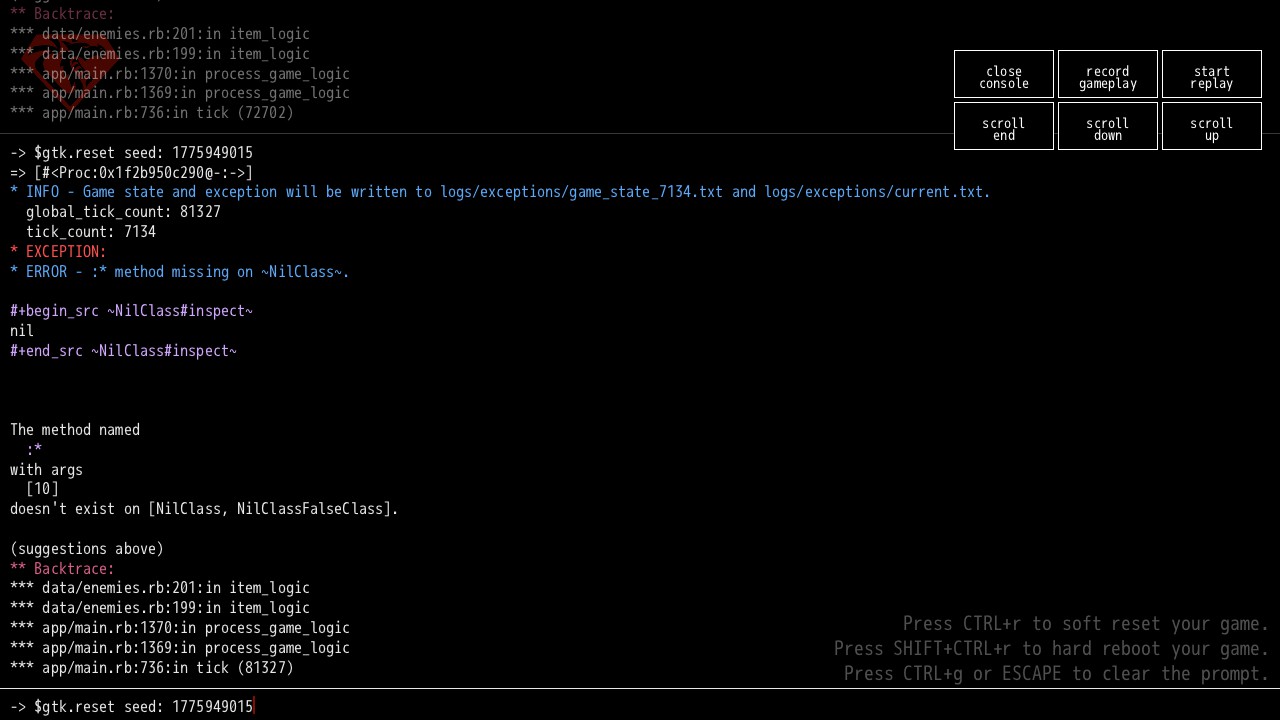Click the backtrace line ending in tick (81327)
Image resolution: width=1280 pixels, height=720 pixels.
pos(152,668)
